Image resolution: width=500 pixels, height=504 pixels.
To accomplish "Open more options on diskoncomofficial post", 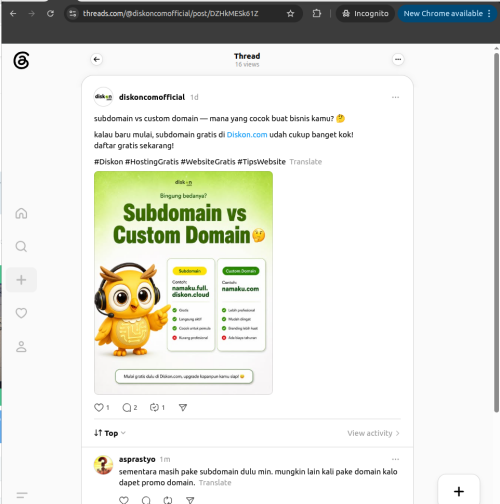I will [395, 97].
